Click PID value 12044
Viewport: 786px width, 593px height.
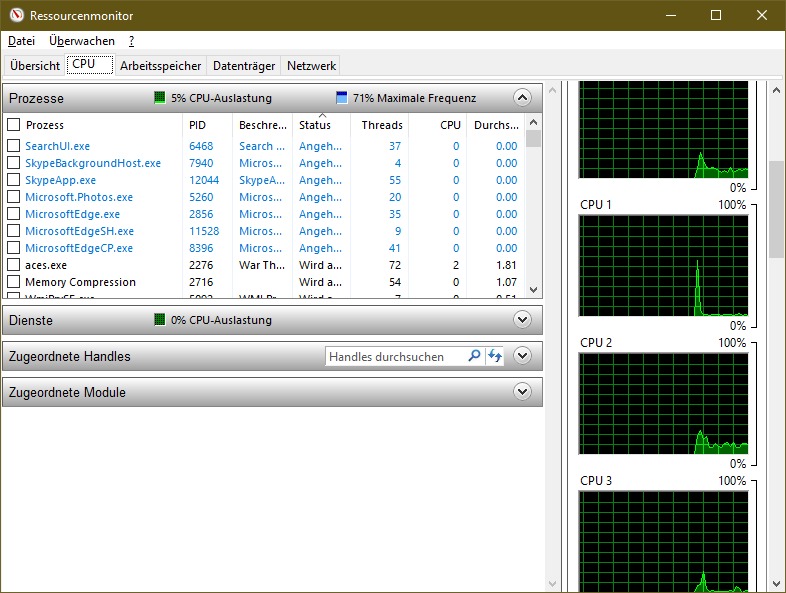[204, 180]
